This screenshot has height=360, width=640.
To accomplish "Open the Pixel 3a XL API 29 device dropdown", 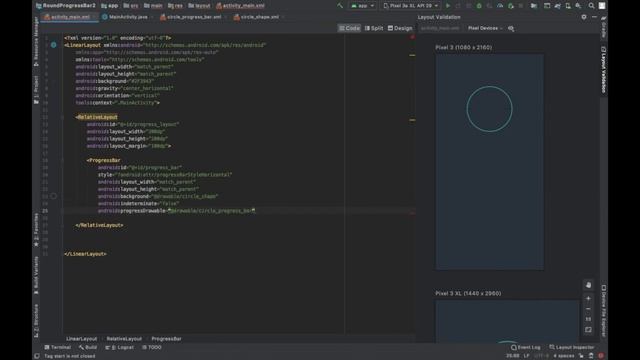I will [x=411, y=6].
